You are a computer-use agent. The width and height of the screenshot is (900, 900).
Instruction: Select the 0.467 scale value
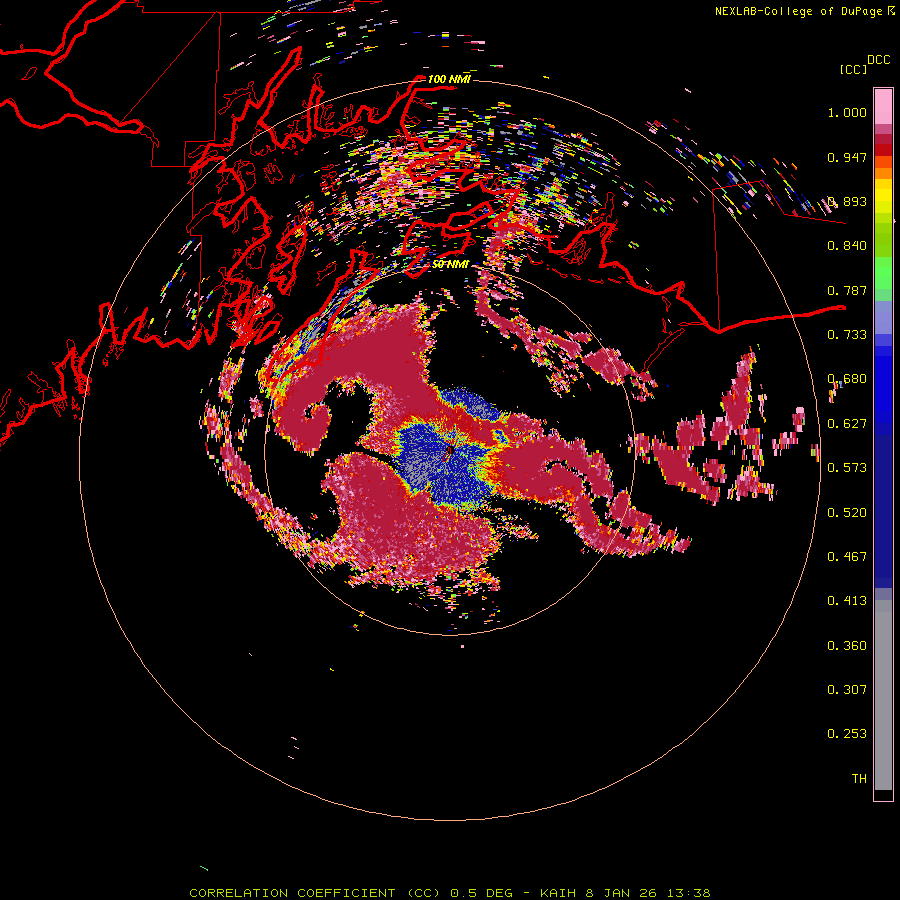tap(847, 556)
